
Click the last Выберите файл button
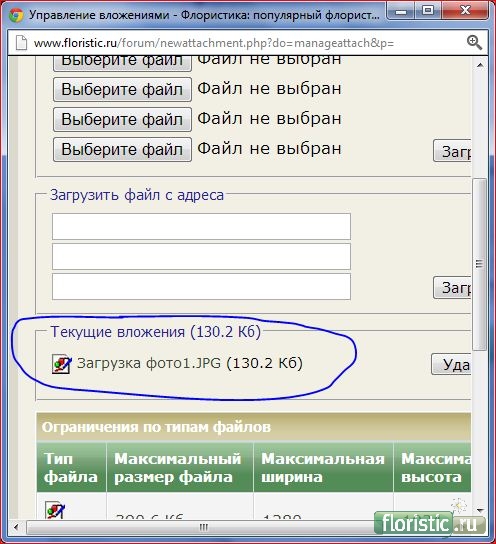[122, 149]
